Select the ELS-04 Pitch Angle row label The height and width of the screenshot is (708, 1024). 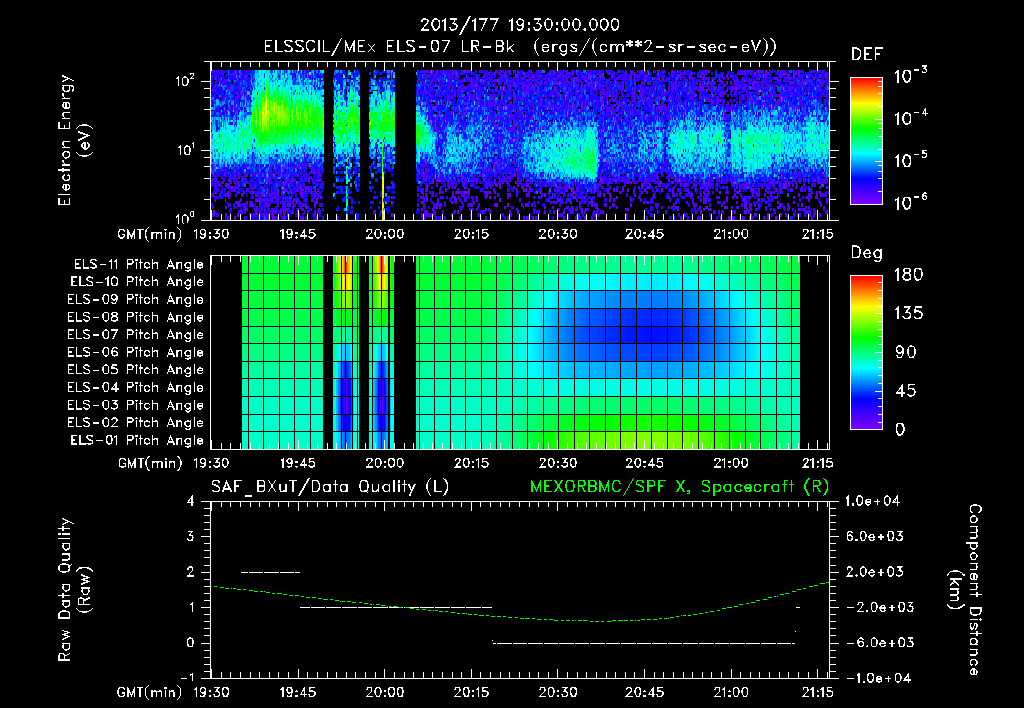[x=135, y=387]
